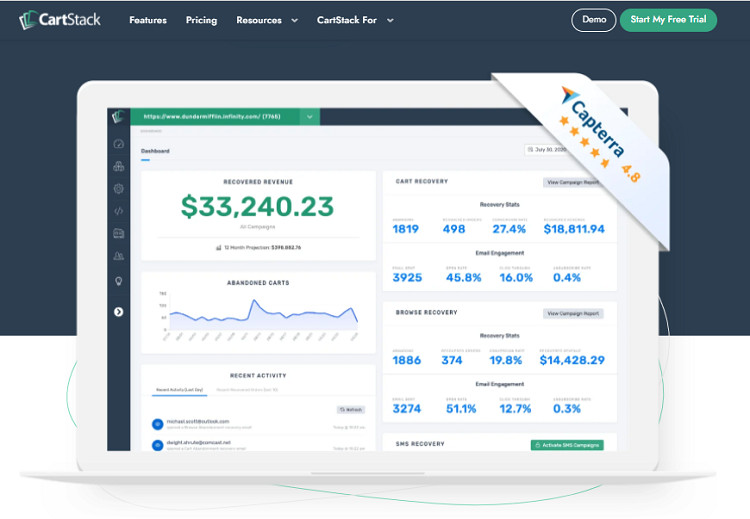Click Start My Free Trial button
The image size is (750, 519).
tap(668, 20)
